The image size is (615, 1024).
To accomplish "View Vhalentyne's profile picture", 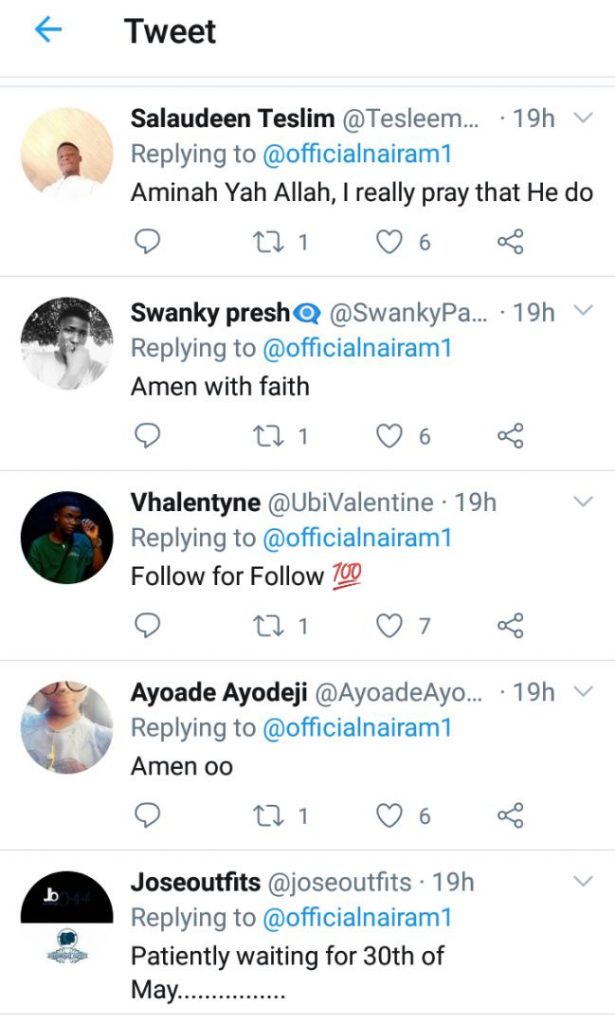I will point(67,537).
